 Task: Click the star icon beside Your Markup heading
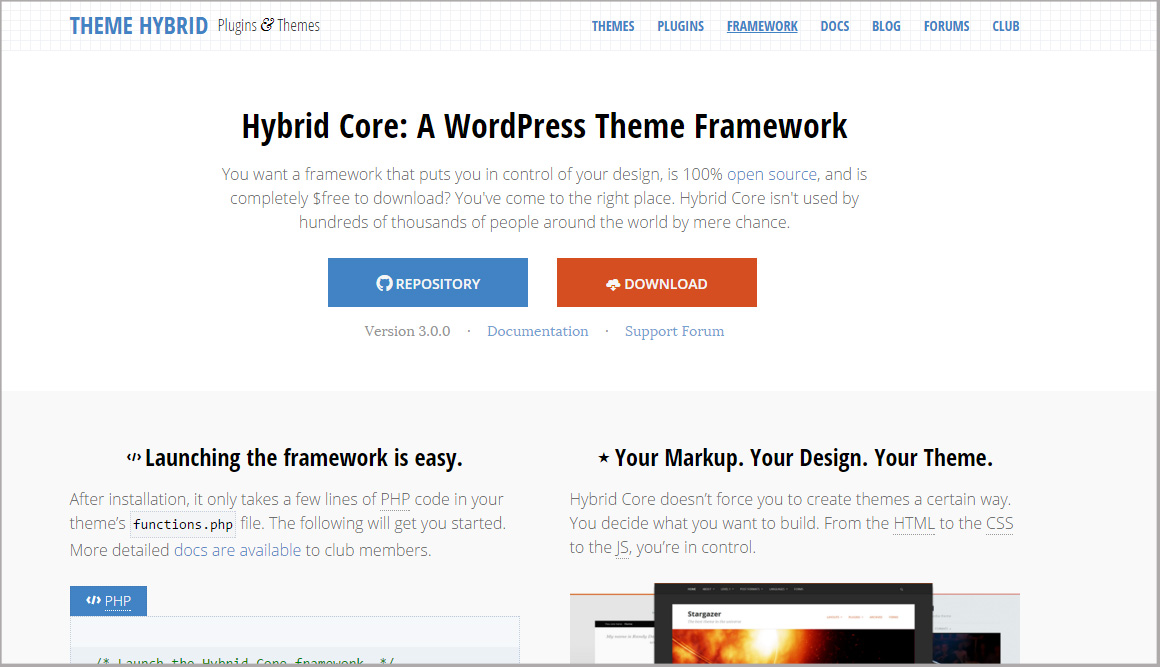(x=604, y=458)
